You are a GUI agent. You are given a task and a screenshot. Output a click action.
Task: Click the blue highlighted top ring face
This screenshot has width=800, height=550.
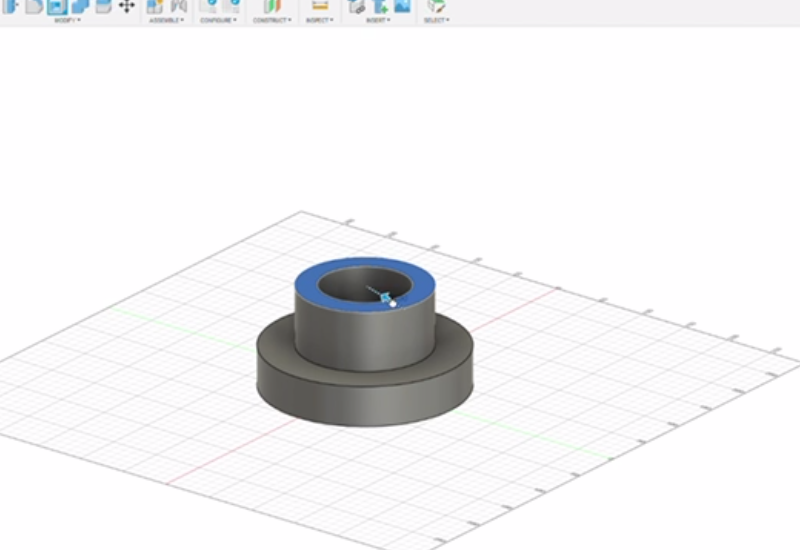(x=307, y=282)
